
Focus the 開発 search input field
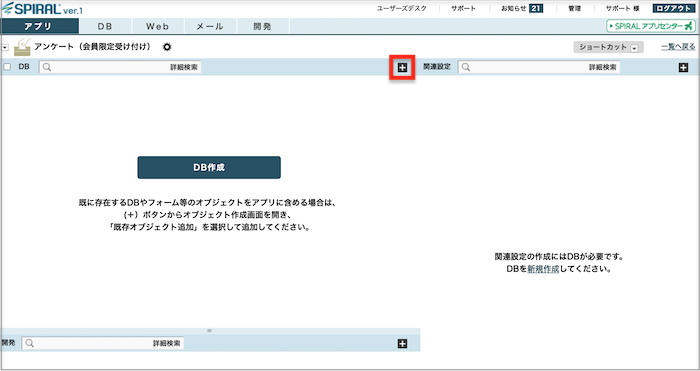103,343
